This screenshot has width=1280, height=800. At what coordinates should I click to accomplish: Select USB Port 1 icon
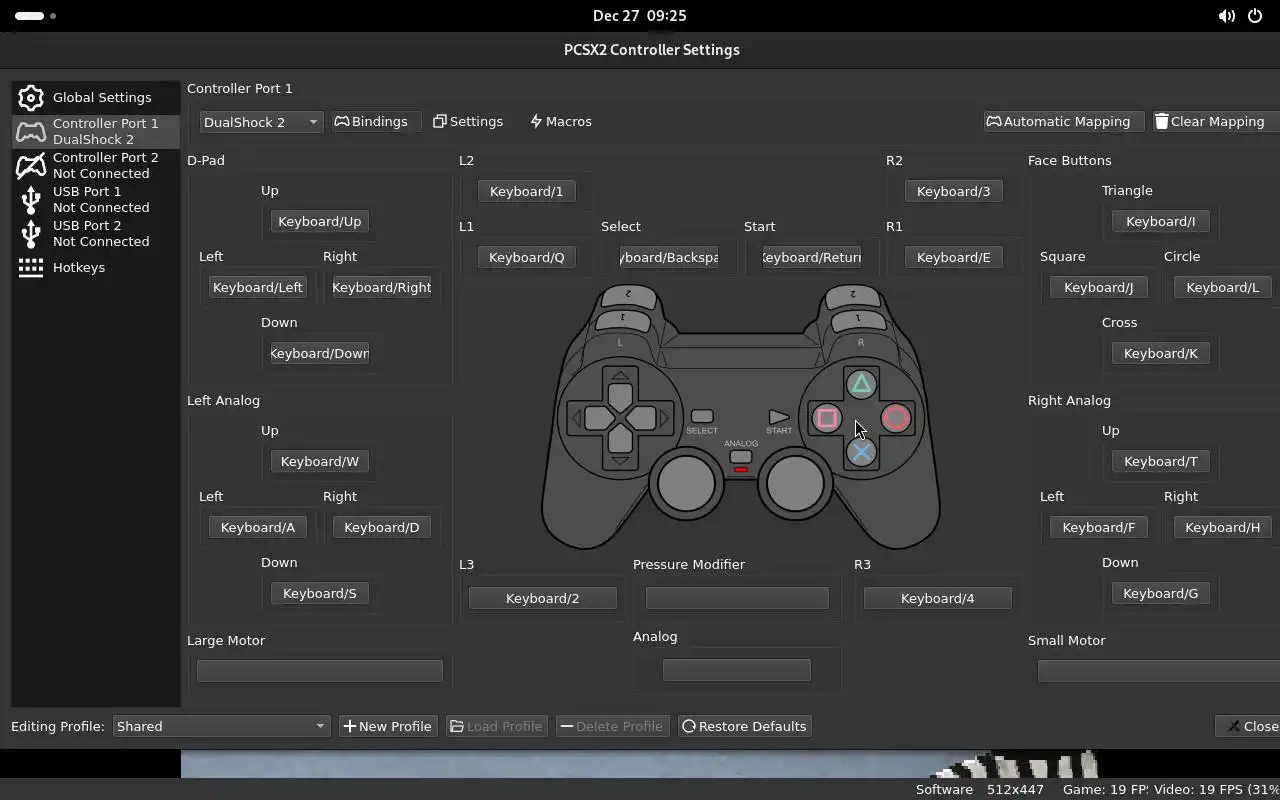click(x=31, y=199)
